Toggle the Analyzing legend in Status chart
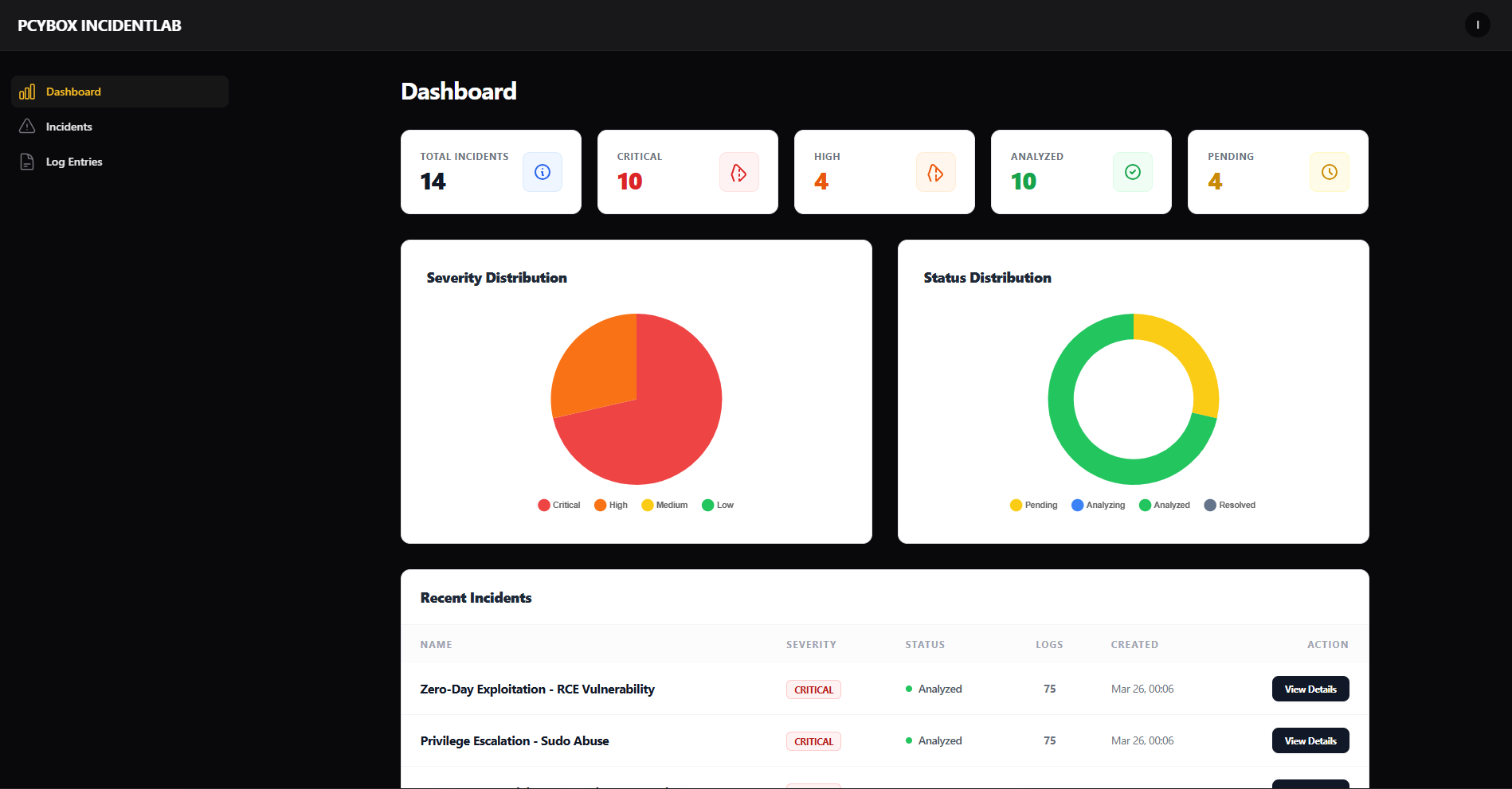1512x789 pixels. (1099, 505)
